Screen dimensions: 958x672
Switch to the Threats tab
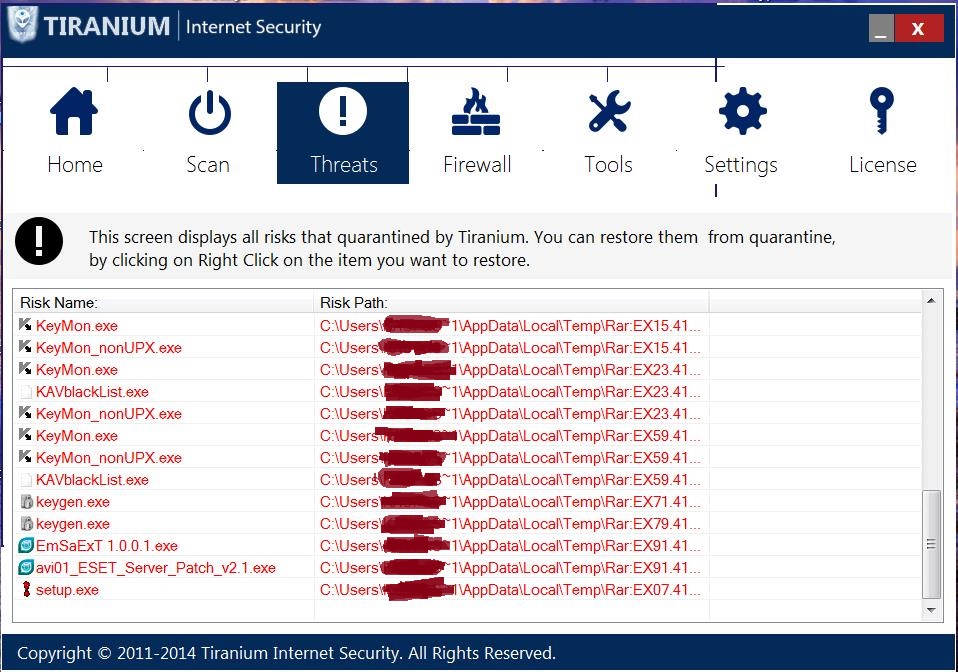343,133
